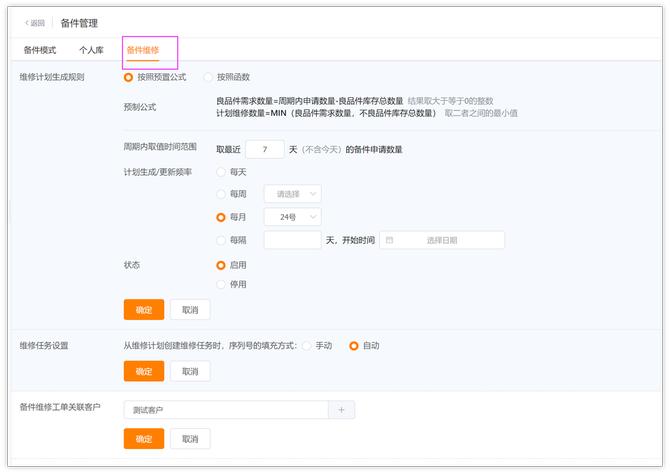Image resolution: width=670 pixels, height=474 pixels.
Task: Expand the 24号 monthly date dropdown
Action: pos(292,217)
